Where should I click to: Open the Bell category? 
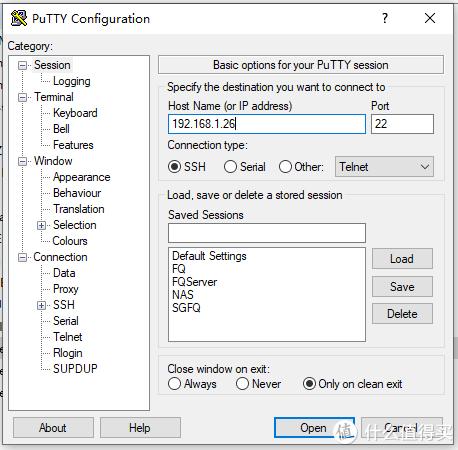(x=61, y=129)
